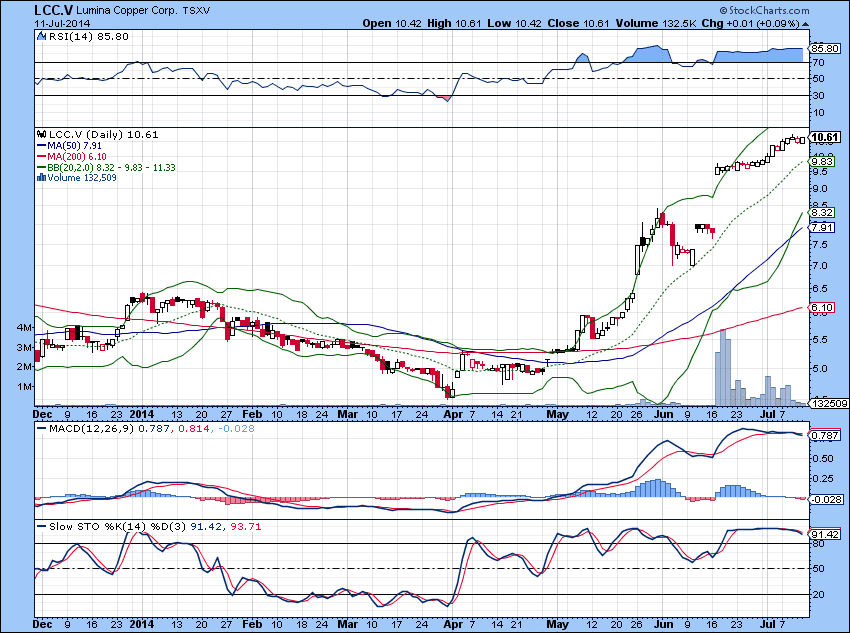
Task: Click the MA(50) 7.91 legend label
Action: 74,146
